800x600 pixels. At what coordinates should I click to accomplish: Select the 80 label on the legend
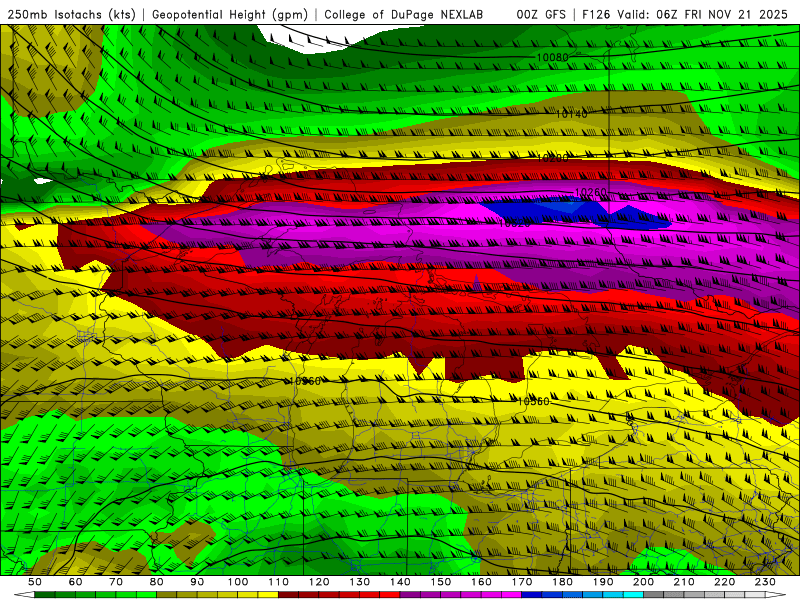(157, 582)
